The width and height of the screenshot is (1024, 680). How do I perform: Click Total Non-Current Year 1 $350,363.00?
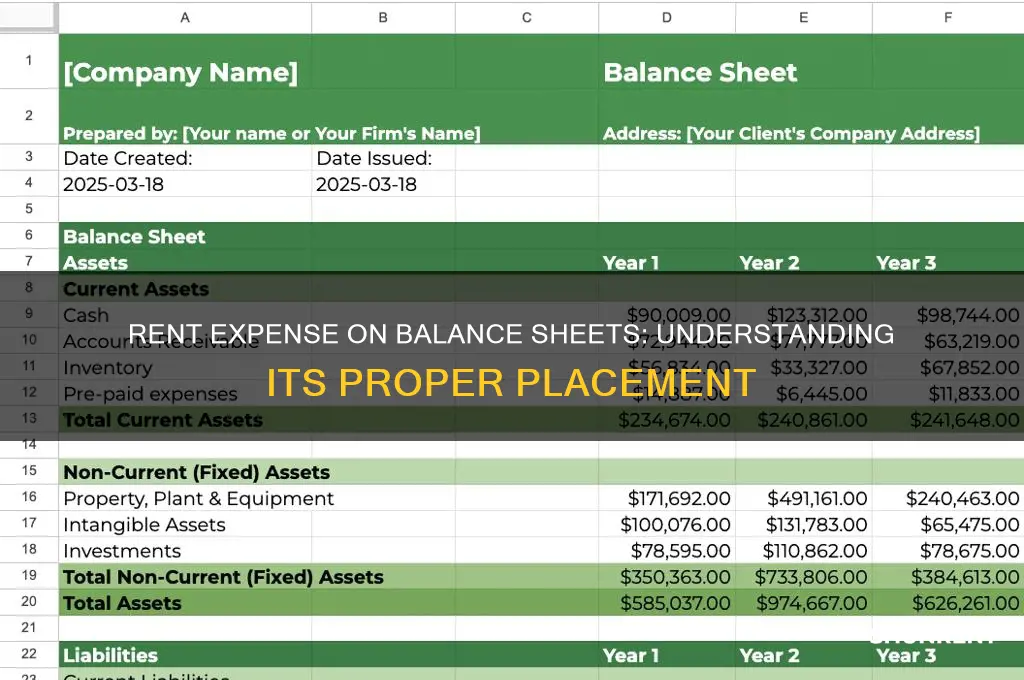click(x=675, y=576)
